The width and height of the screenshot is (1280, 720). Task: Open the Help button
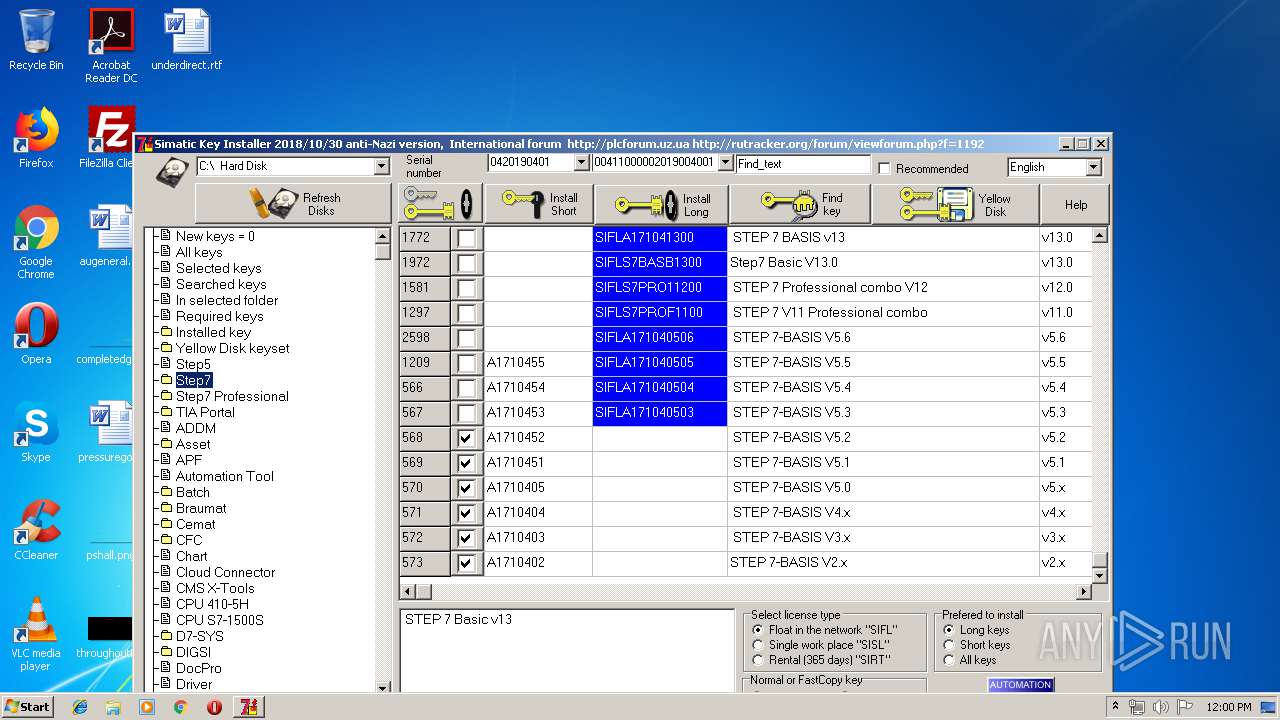coord(1075,204)
